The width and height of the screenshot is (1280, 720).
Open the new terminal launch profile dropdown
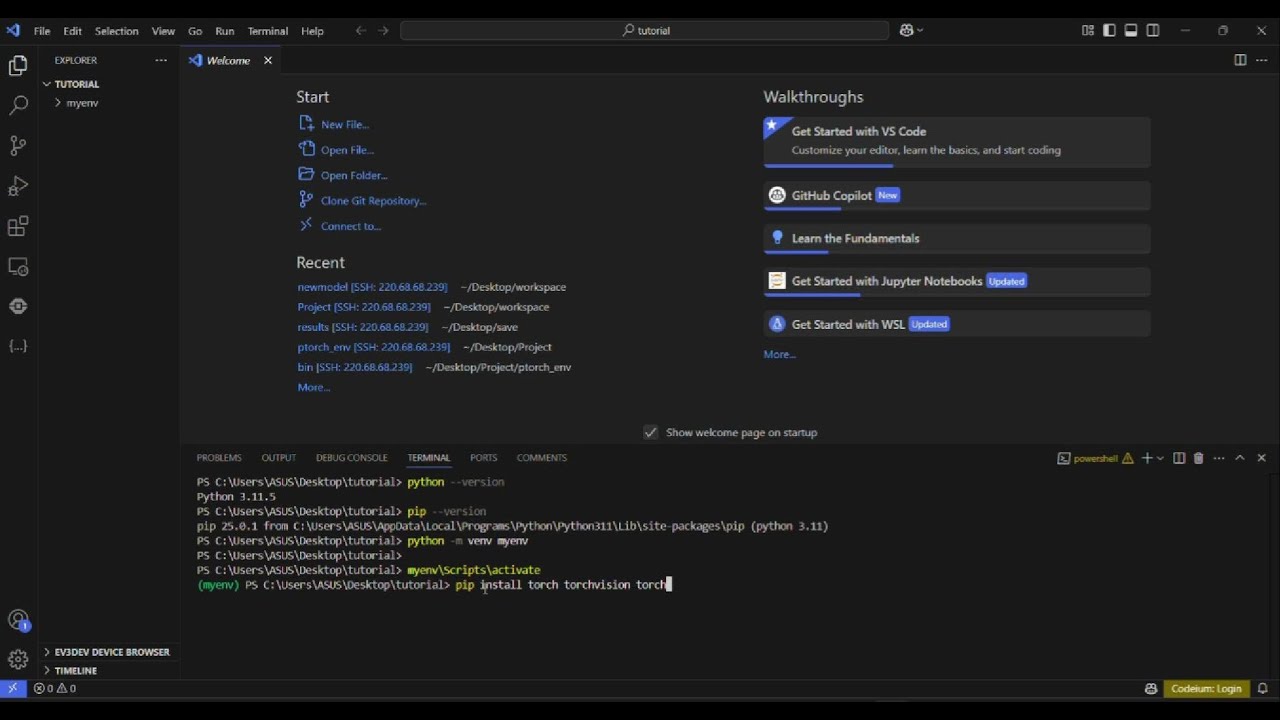(1160, 458)
